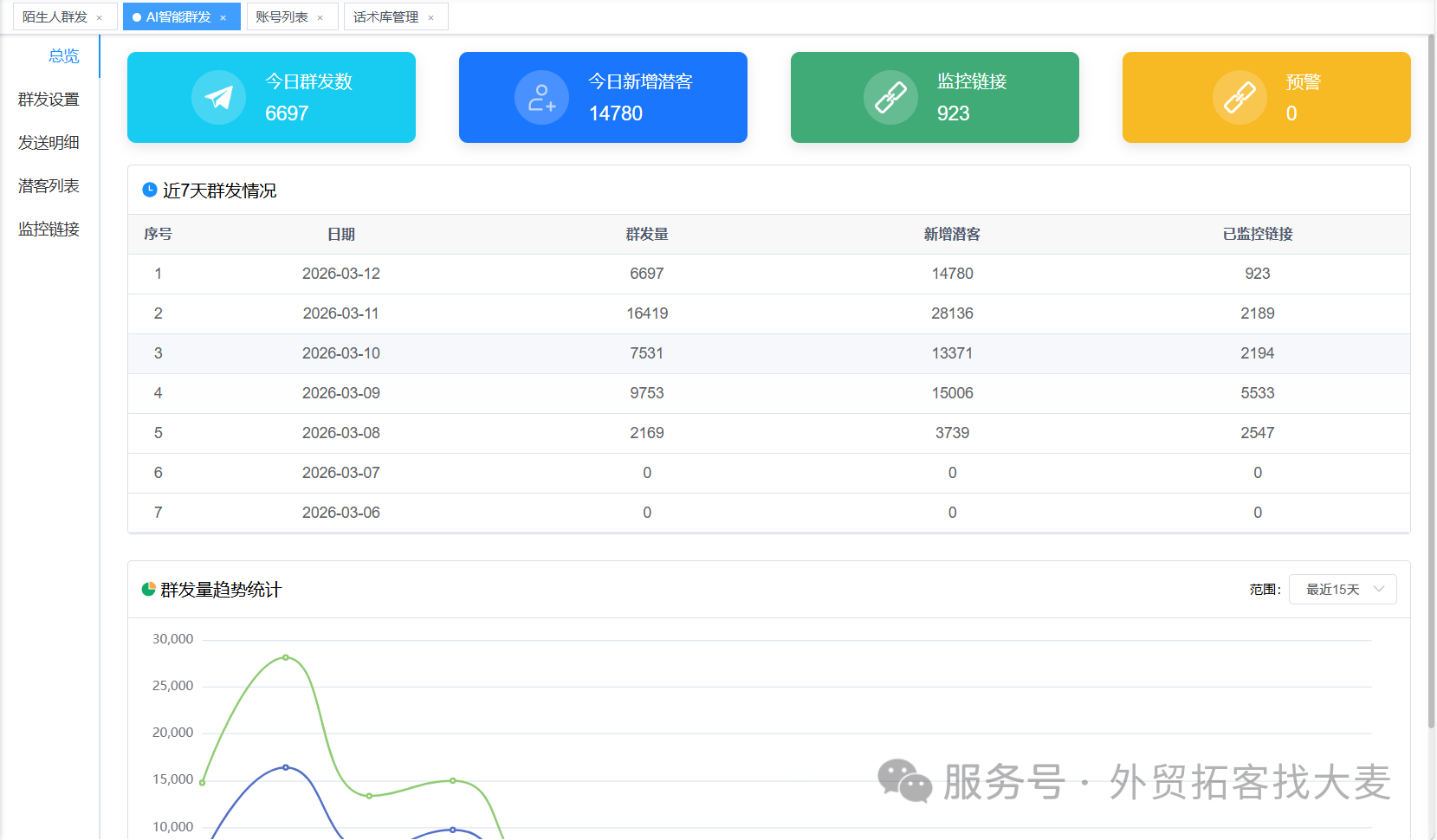
Task: Click the 13371 新增潜客 cell
Action: [x=952, y=353]
